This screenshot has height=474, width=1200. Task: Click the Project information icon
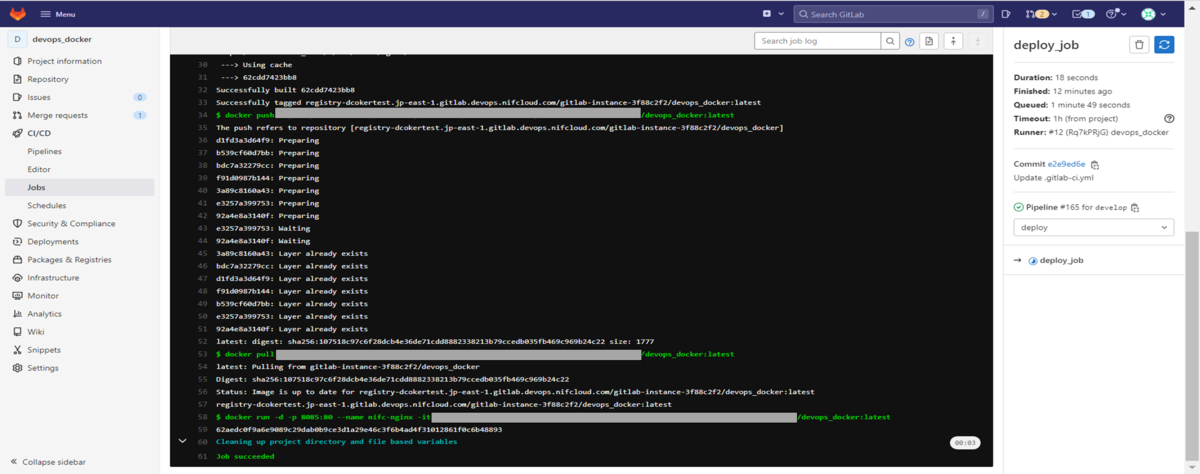click(x=17, y=61)
